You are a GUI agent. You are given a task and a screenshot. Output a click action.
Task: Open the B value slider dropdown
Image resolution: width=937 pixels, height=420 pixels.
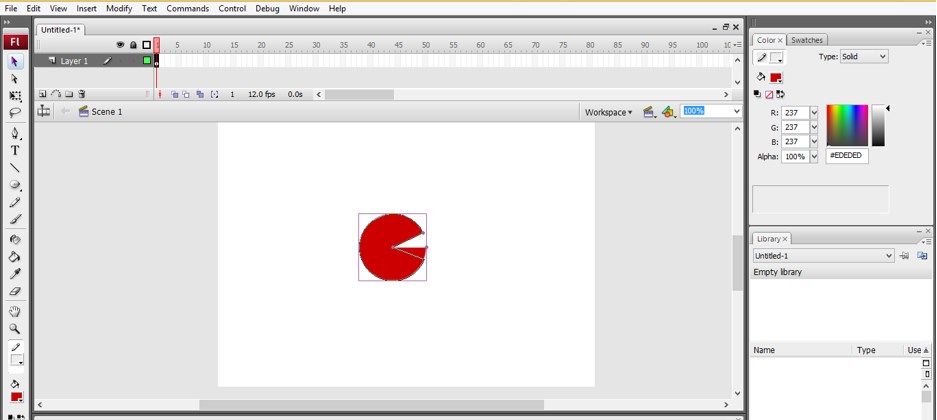[813, 142]
